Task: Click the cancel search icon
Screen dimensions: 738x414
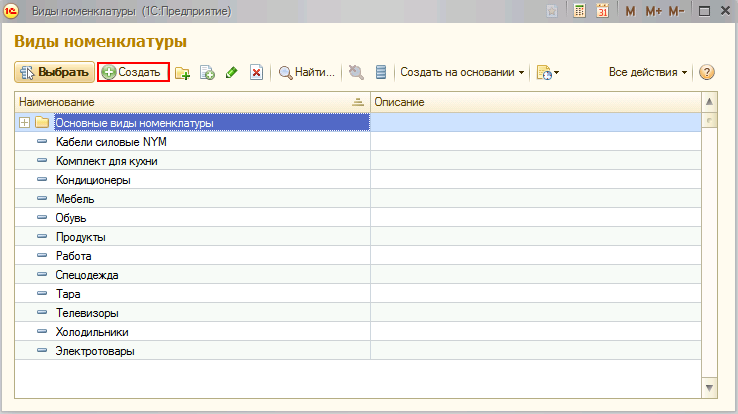Action: click(356, 73)
